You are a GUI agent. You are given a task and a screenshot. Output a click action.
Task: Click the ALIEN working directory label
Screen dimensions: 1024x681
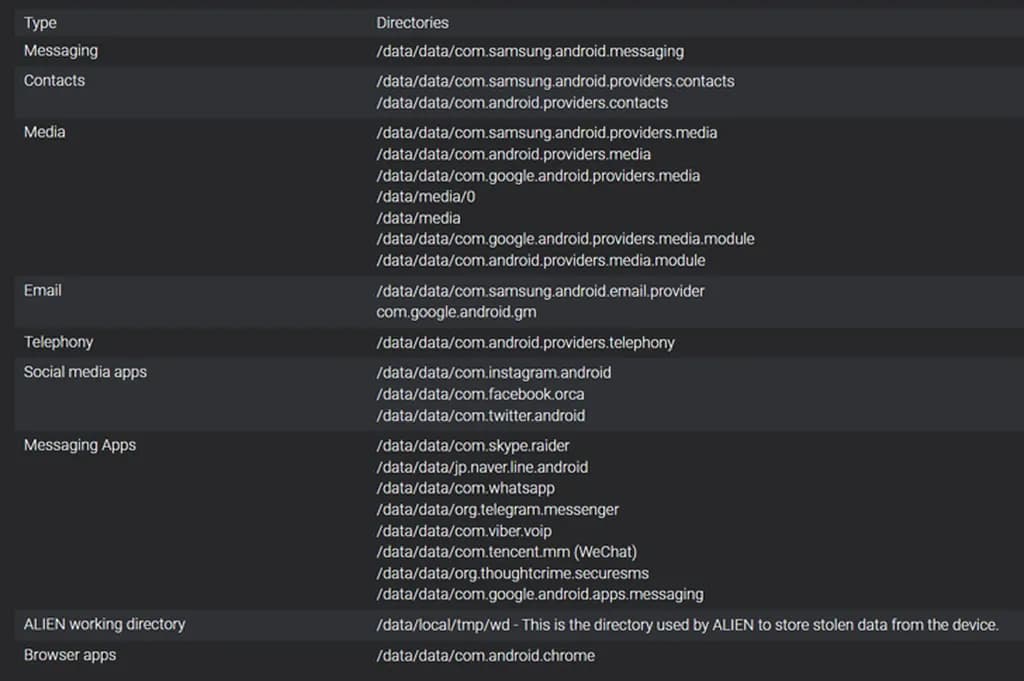coord(104,624)
